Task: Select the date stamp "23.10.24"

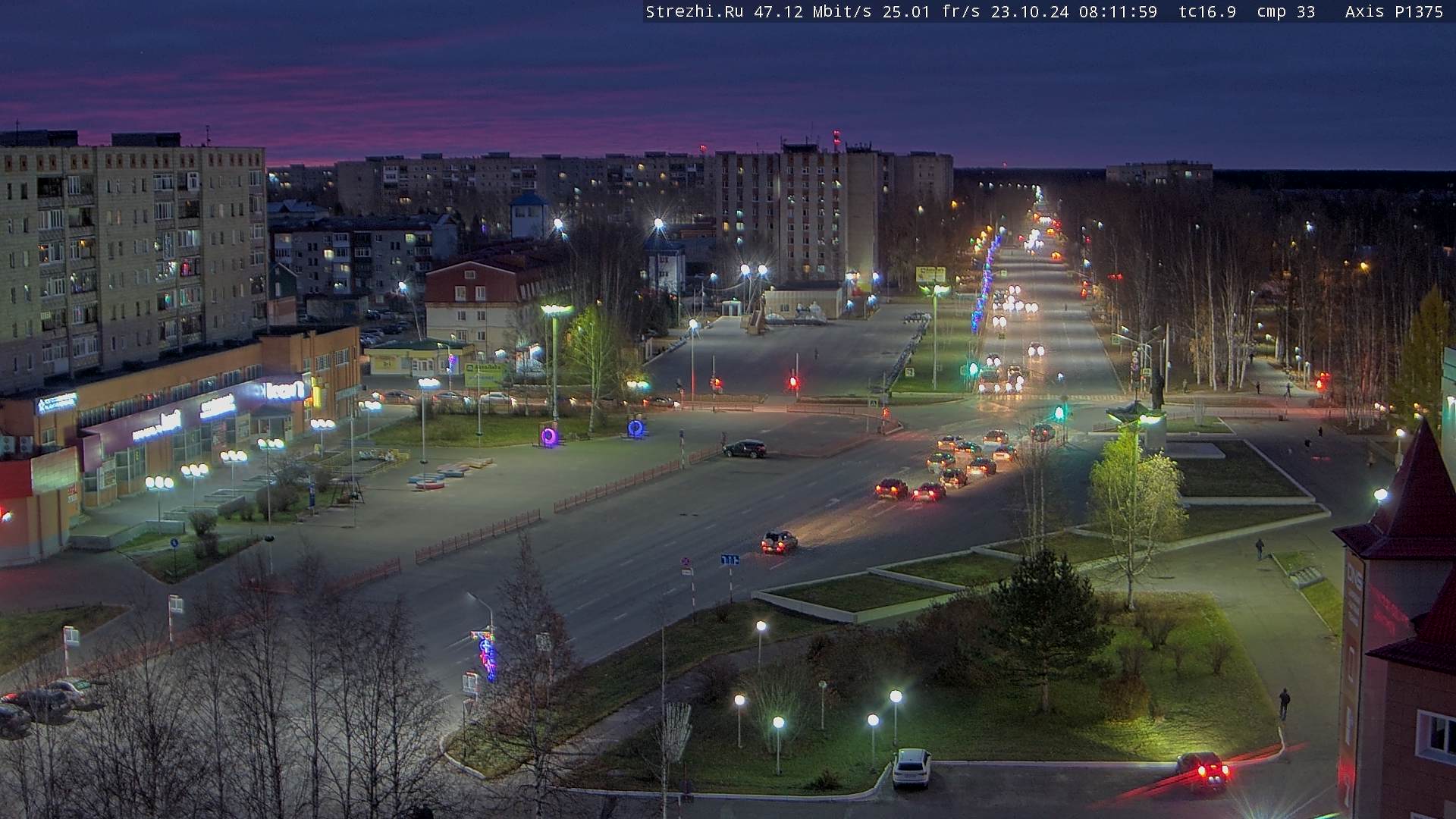Action: click(1028, 11)
